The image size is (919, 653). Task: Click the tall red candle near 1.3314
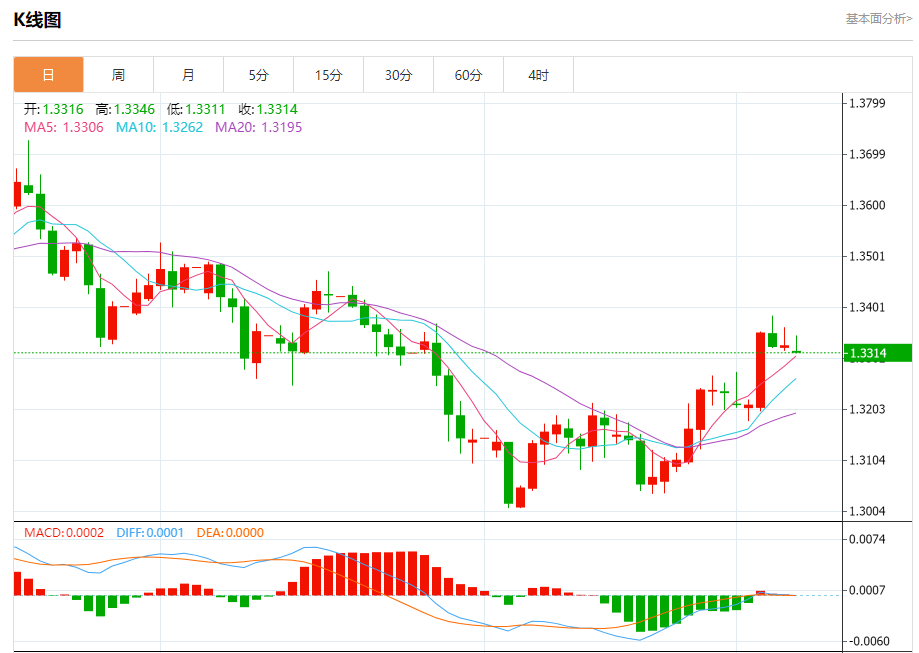(x=760, y=370)
